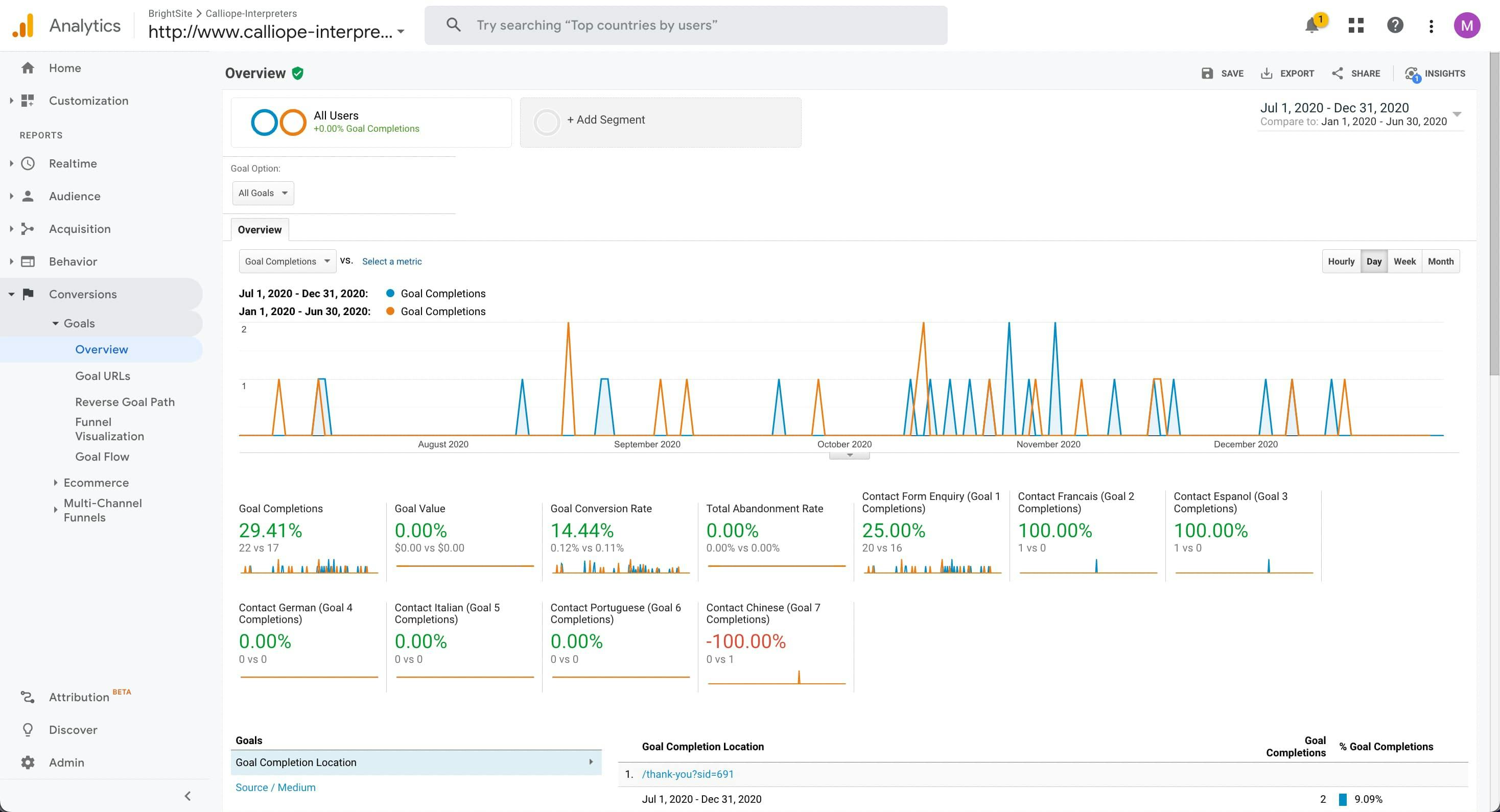Switch the chart to Month granularity

click(1440, 261)
